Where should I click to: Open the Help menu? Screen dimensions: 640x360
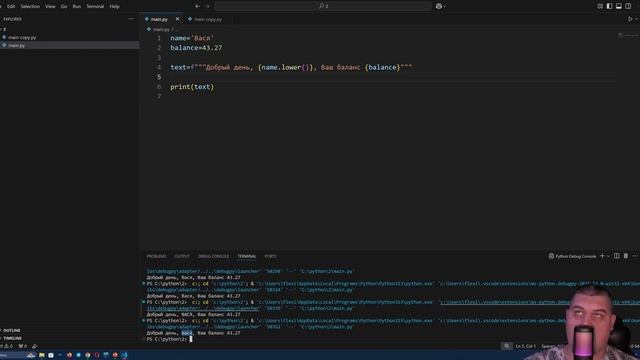point(115,6)
